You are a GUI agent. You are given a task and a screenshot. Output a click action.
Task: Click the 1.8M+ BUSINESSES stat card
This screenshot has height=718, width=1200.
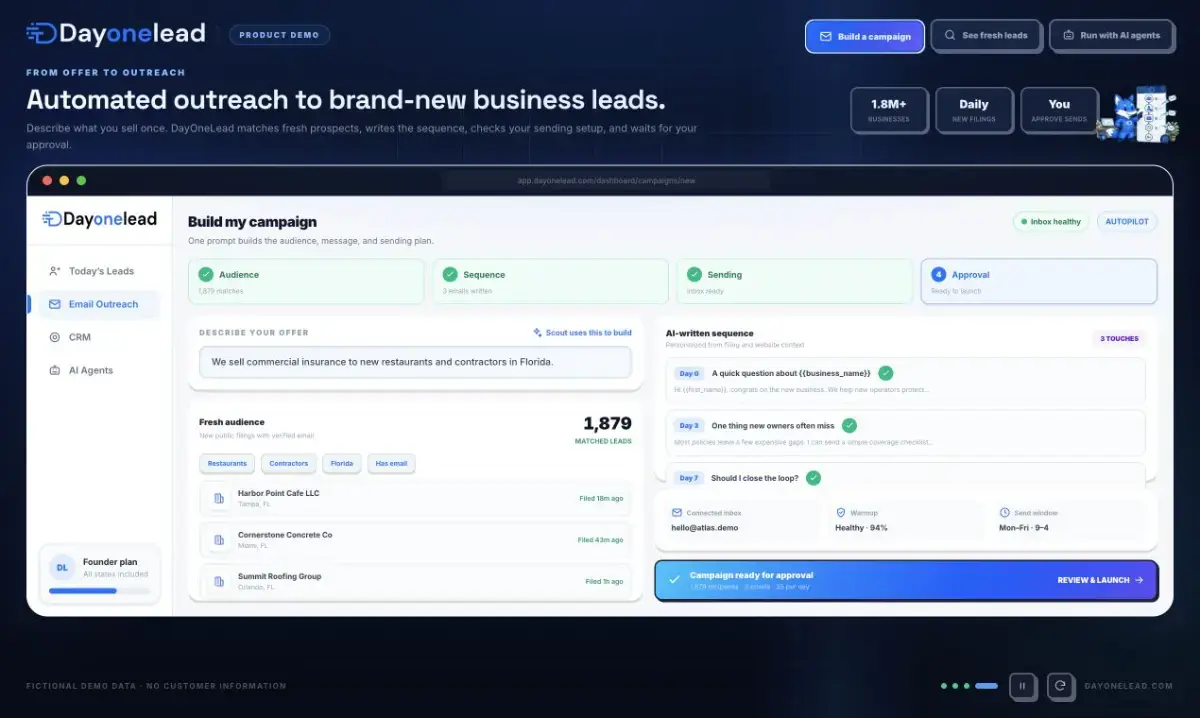coord(889,110)
